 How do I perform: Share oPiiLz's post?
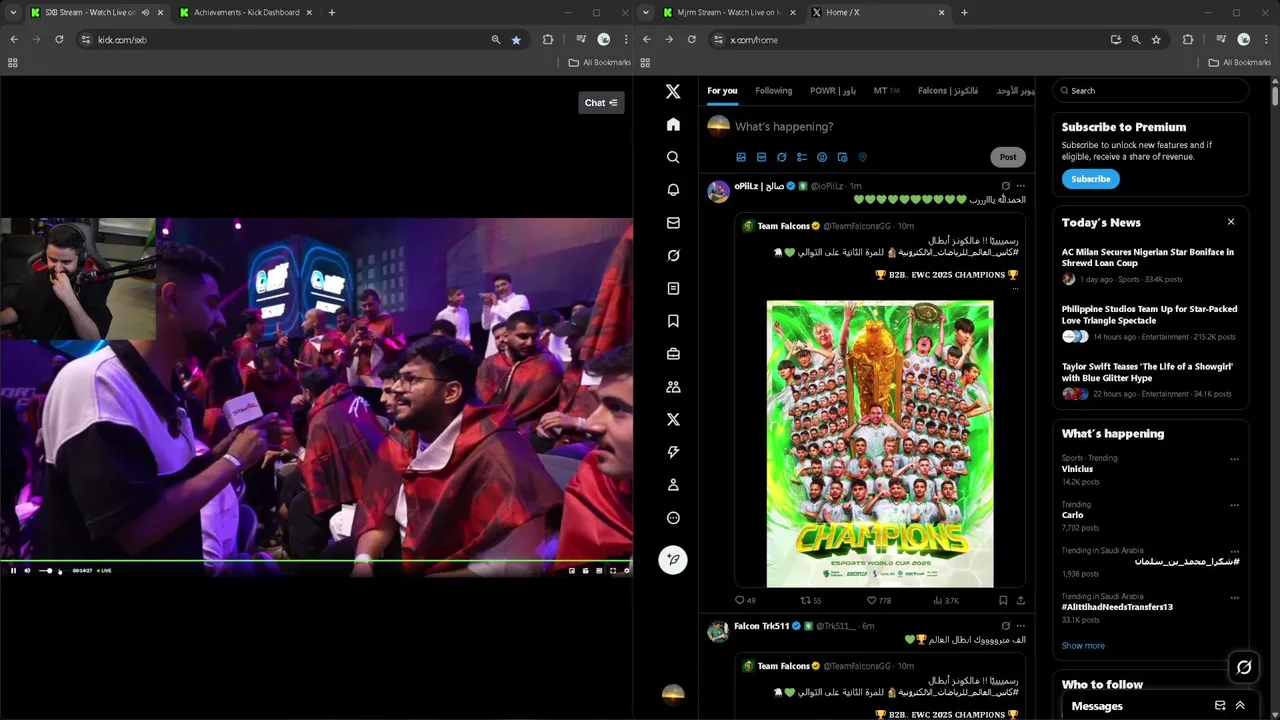coord(1020,601)
